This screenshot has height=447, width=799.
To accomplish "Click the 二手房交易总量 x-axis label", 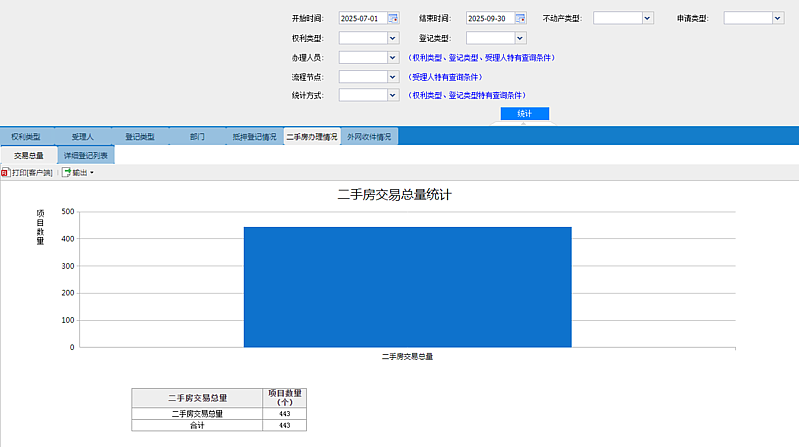I will tap(407, 356).
